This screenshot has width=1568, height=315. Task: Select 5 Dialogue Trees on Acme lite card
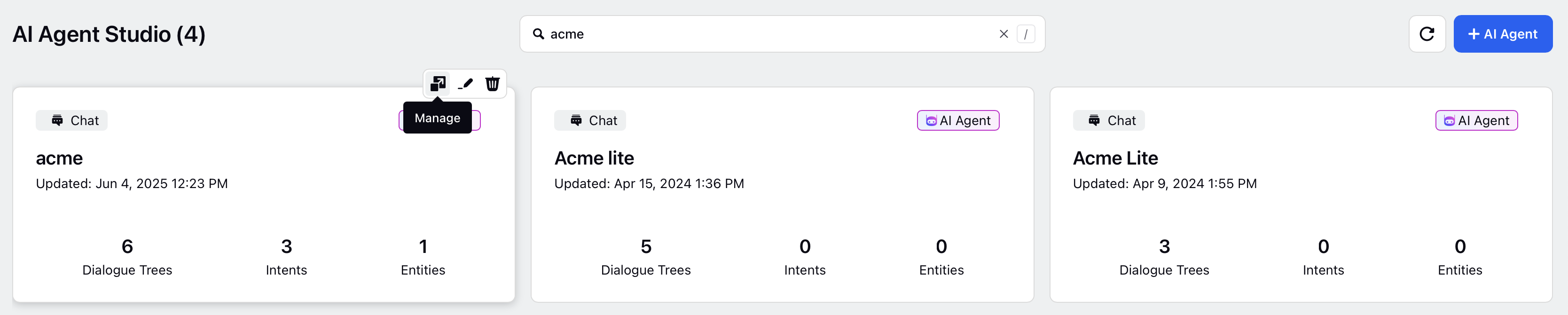click(646, 257)
